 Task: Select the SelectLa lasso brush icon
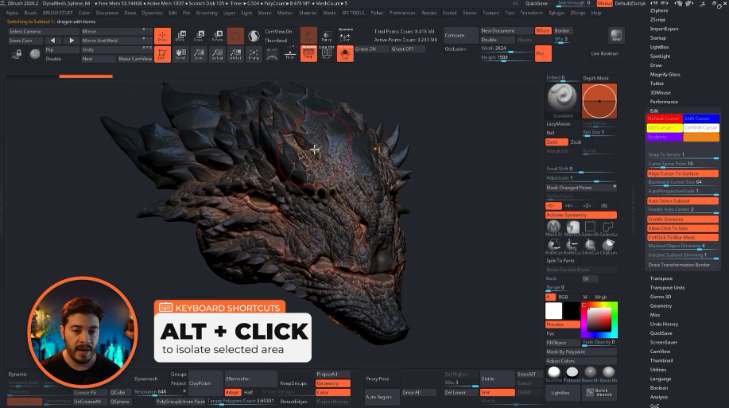(x=608, y=228)
